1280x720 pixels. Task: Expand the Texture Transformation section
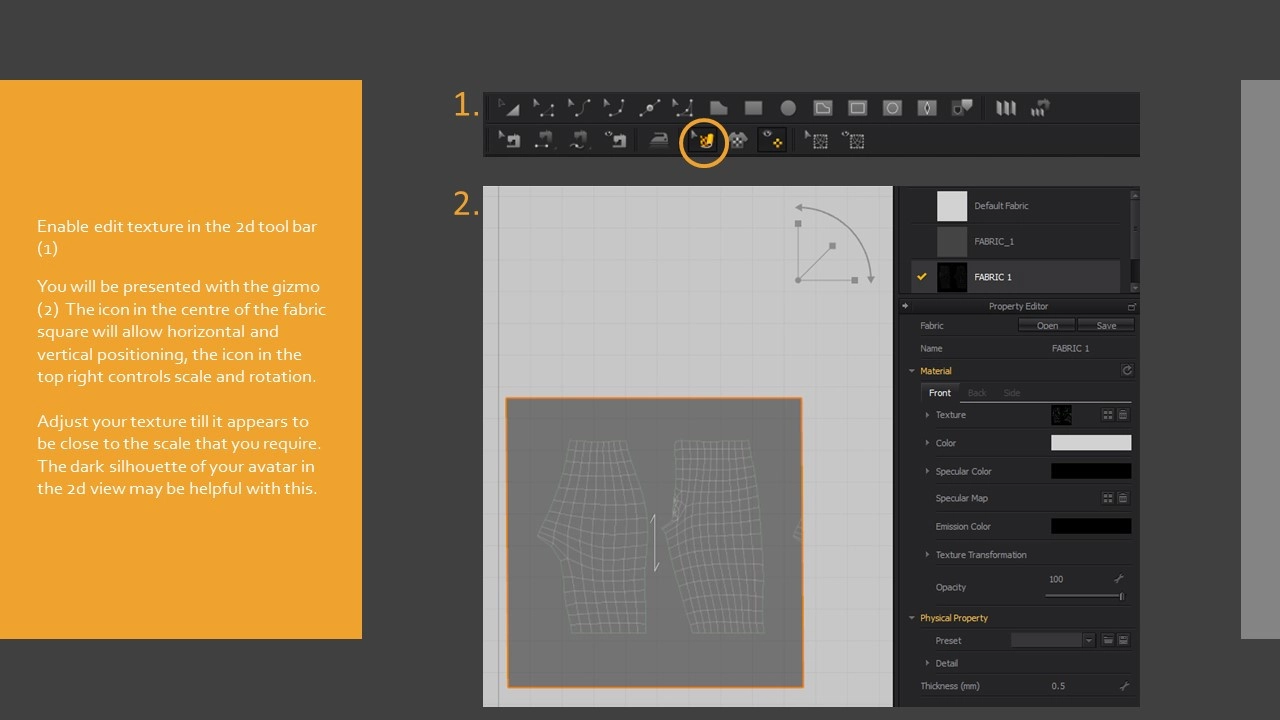pos(927,555)
